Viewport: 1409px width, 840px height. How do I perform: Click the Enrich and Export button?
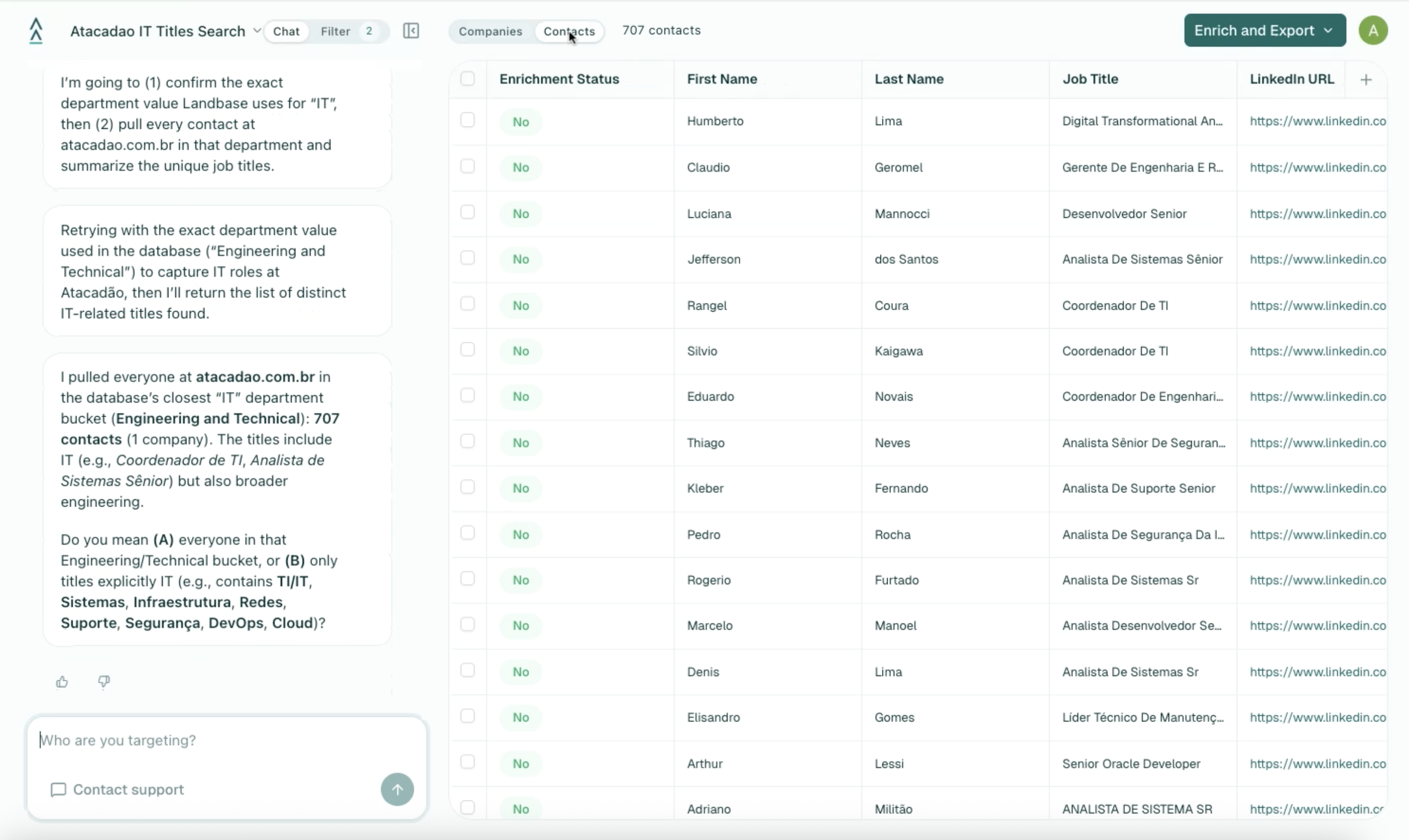coord(1254,30)
